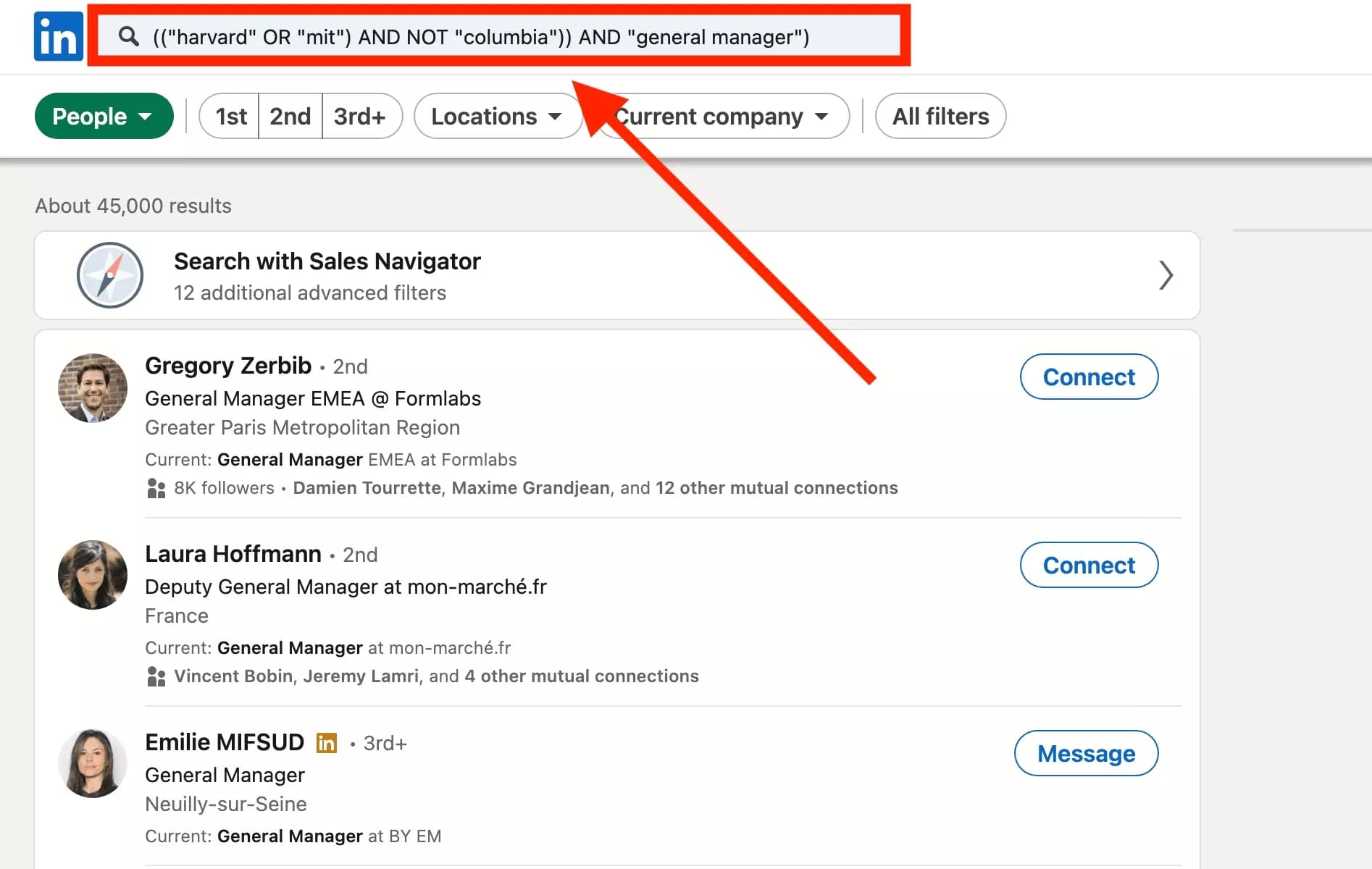The image size is (1372, 869).
Task: Click Emilie MIFSUD's profile photo
Action: point(92,763)
